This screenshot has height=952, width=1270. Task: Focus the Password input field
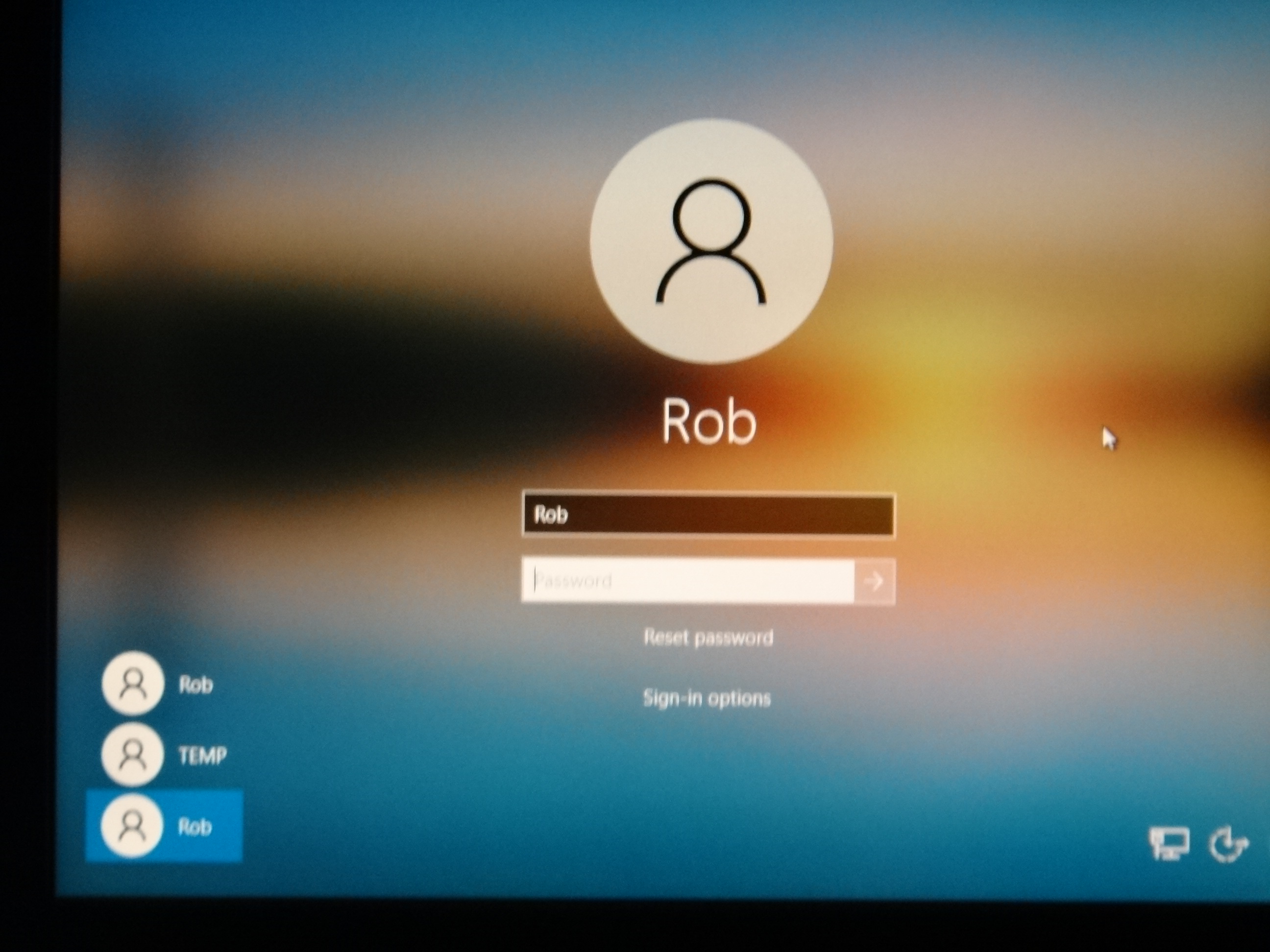pos(688,581)
